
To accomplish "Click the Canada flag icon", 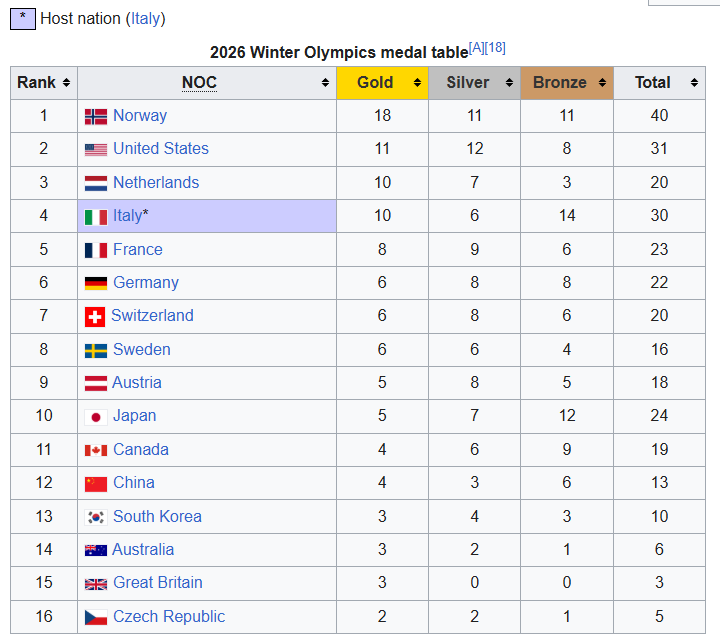I will click(96, 450).
